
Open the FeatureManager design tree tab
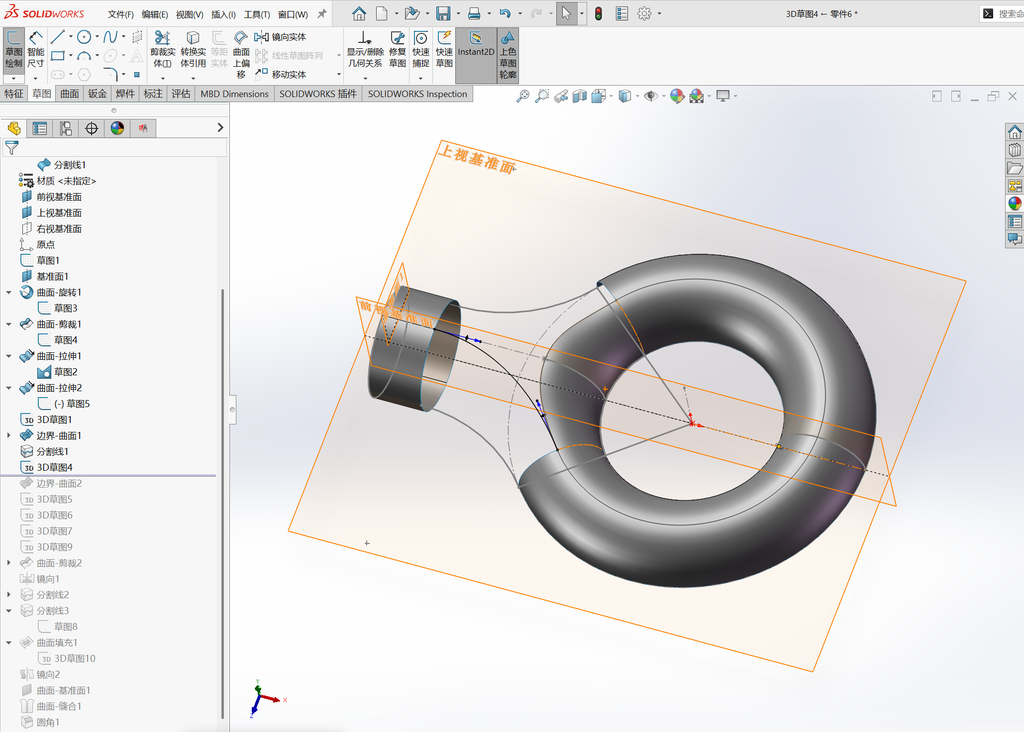[14, 129]
